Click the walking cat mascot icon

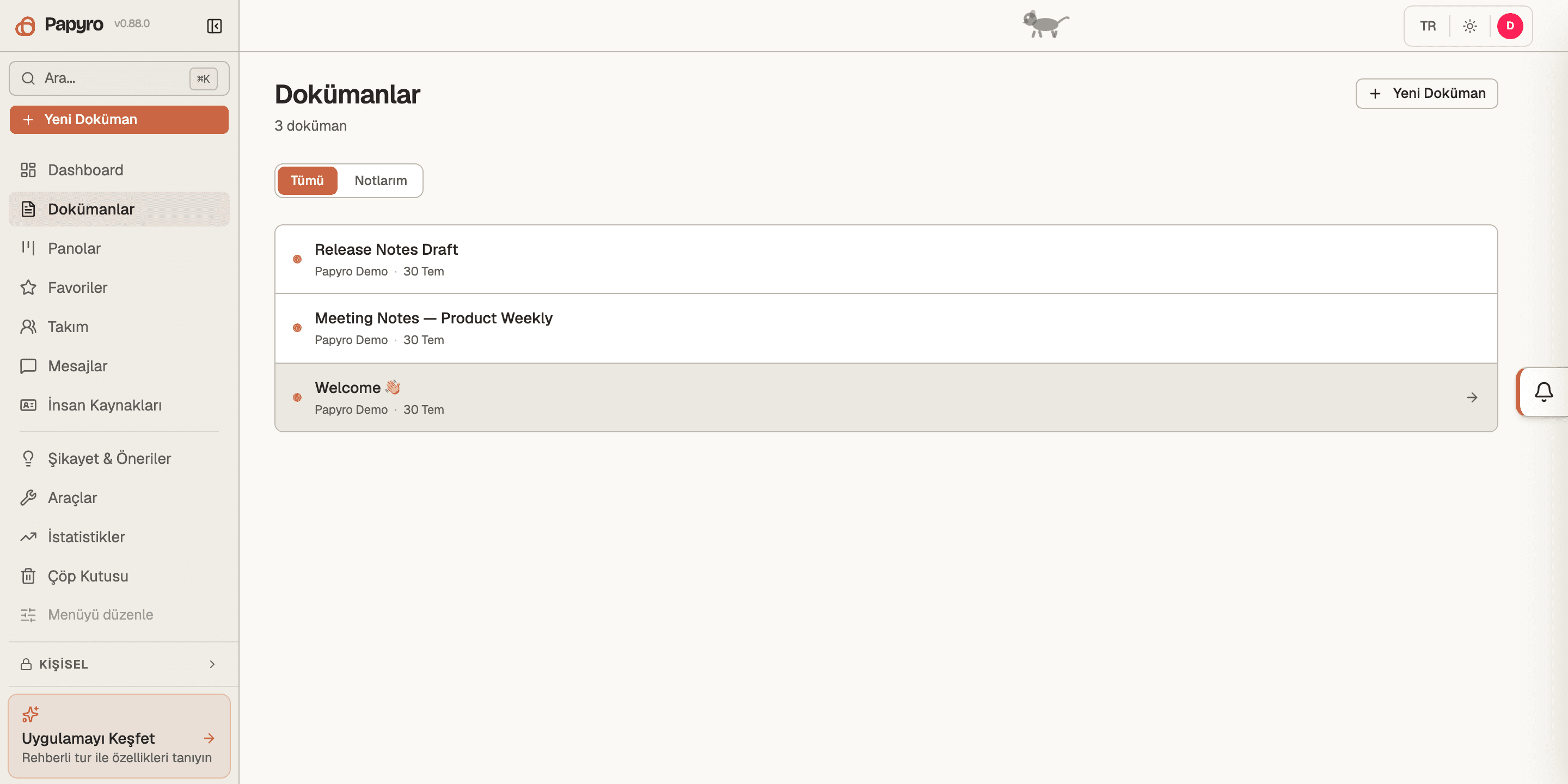pos(1045,24)
